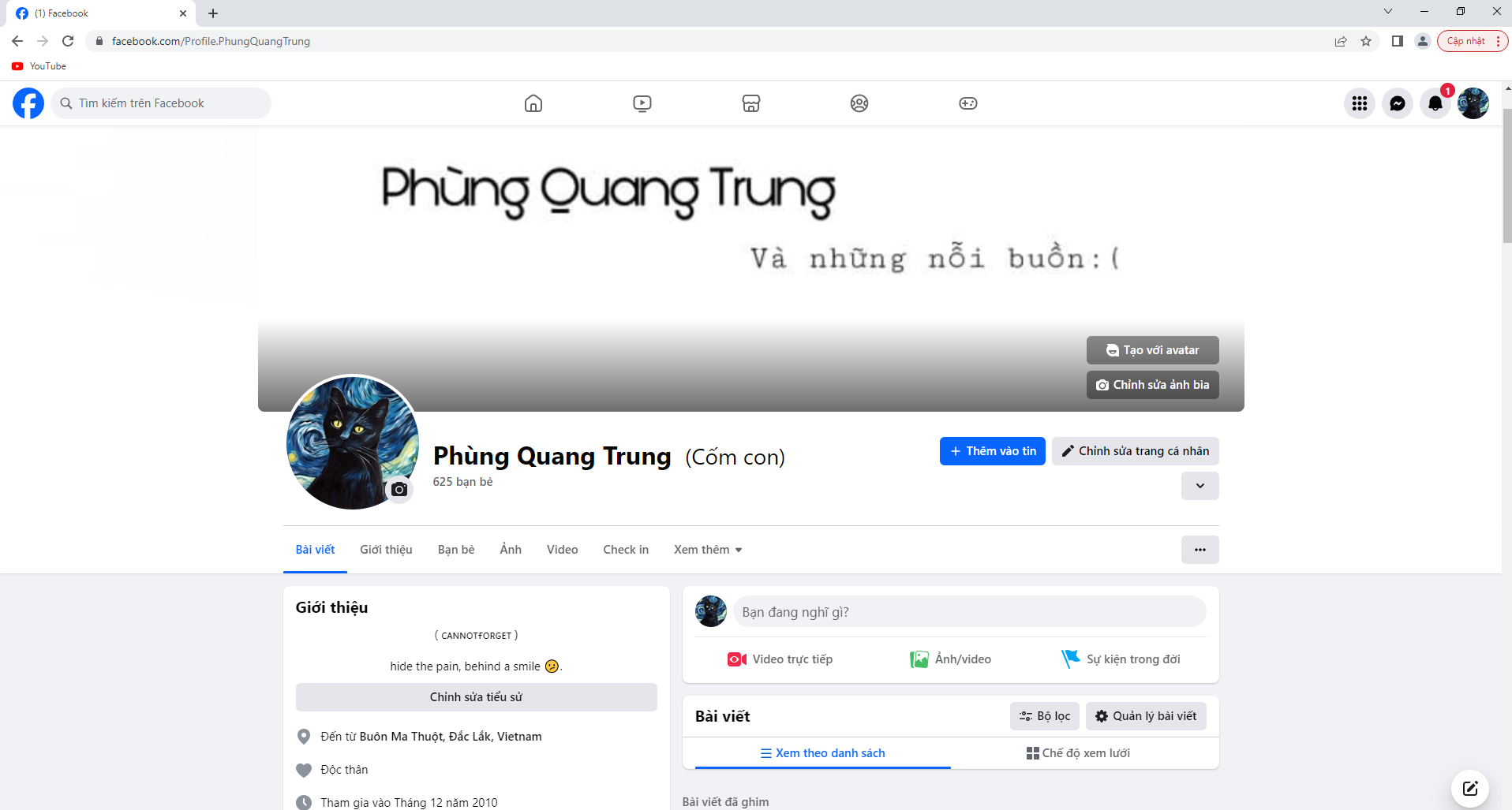Switch to the Bạn bè tab
This screenshot has width=1512, height=810.
click(456, 550)
